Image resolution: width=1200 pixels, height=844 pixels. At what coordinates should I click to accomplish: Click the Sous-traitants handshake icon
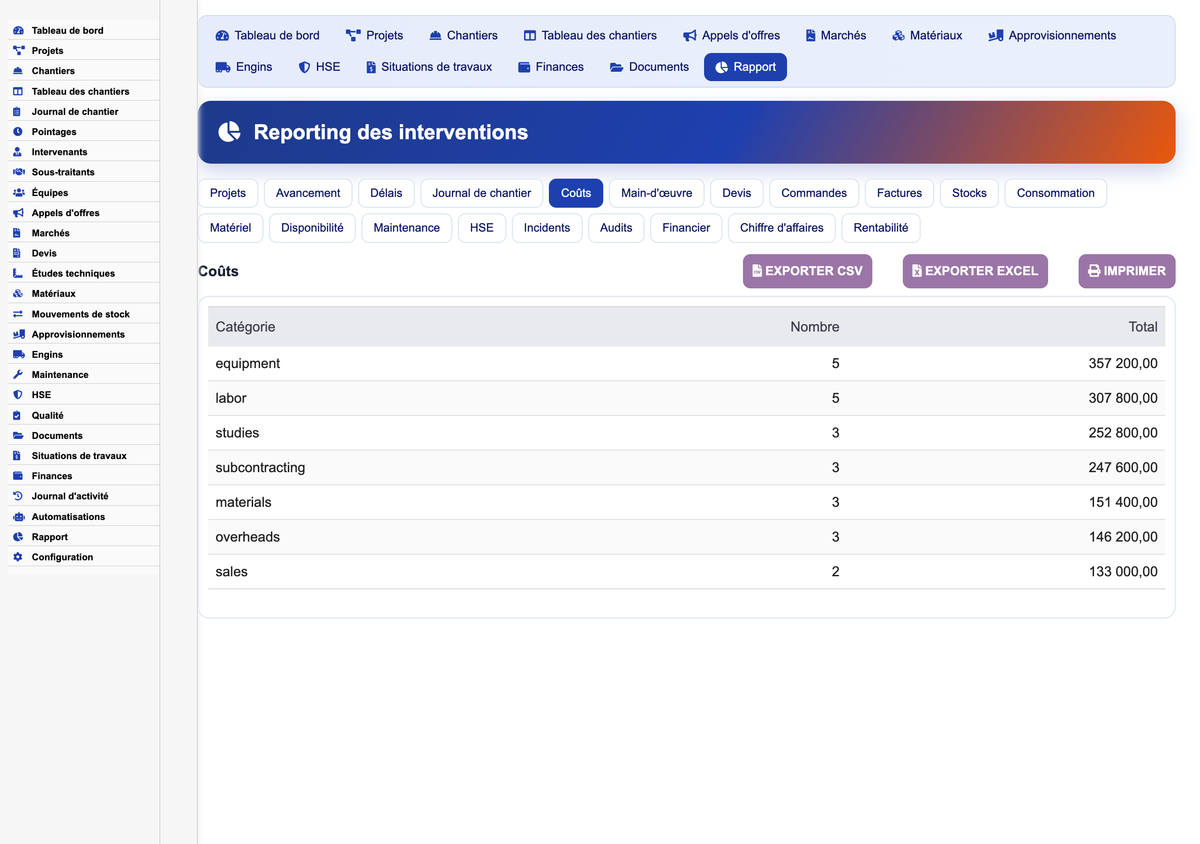[x=18, y=172]
